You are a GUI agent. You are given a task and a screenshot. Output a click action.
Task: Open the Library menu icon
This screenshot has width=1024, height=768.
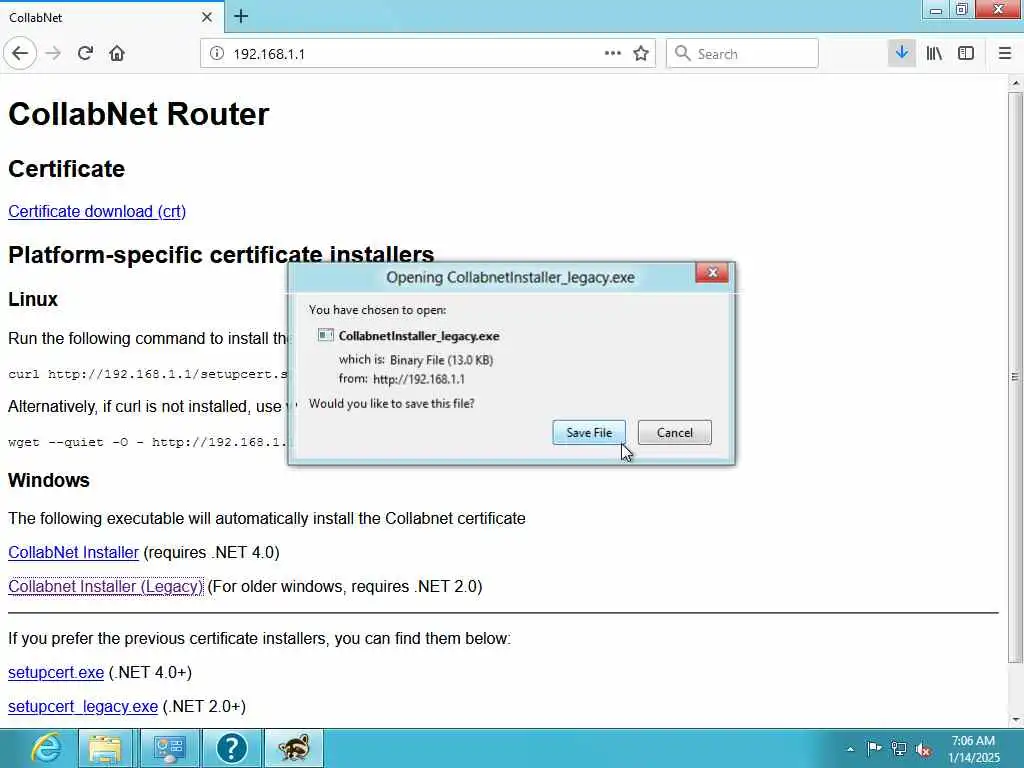(x=934, y=53)
